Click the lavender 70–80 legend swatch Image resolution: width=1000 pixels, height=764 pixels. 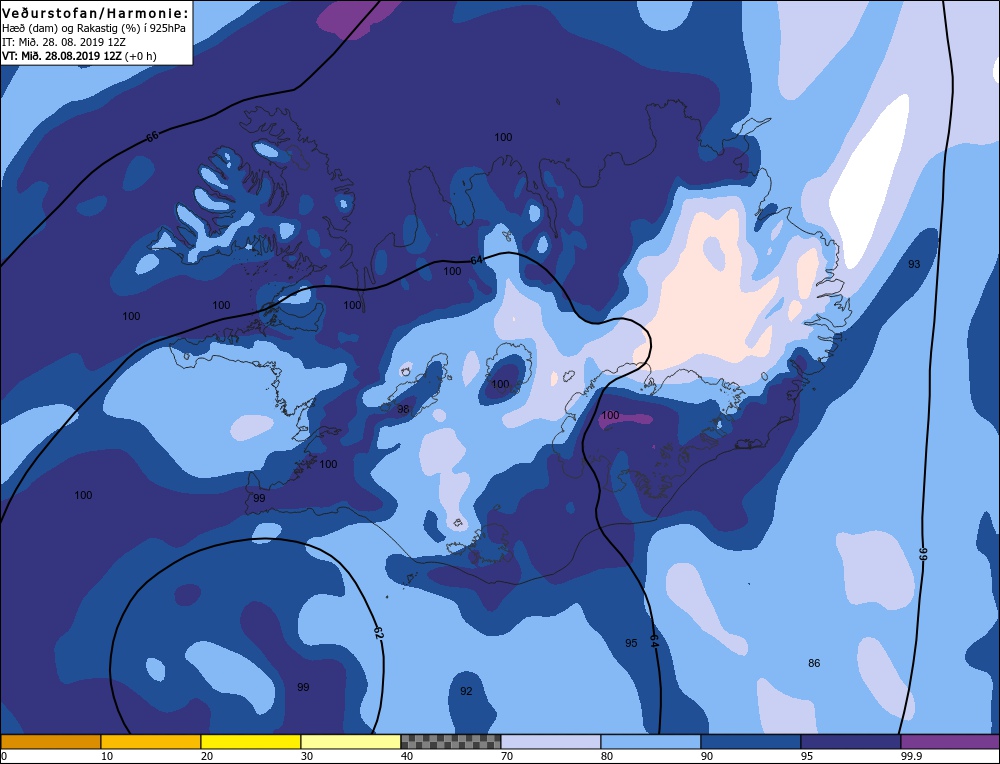tap(551, 742)
